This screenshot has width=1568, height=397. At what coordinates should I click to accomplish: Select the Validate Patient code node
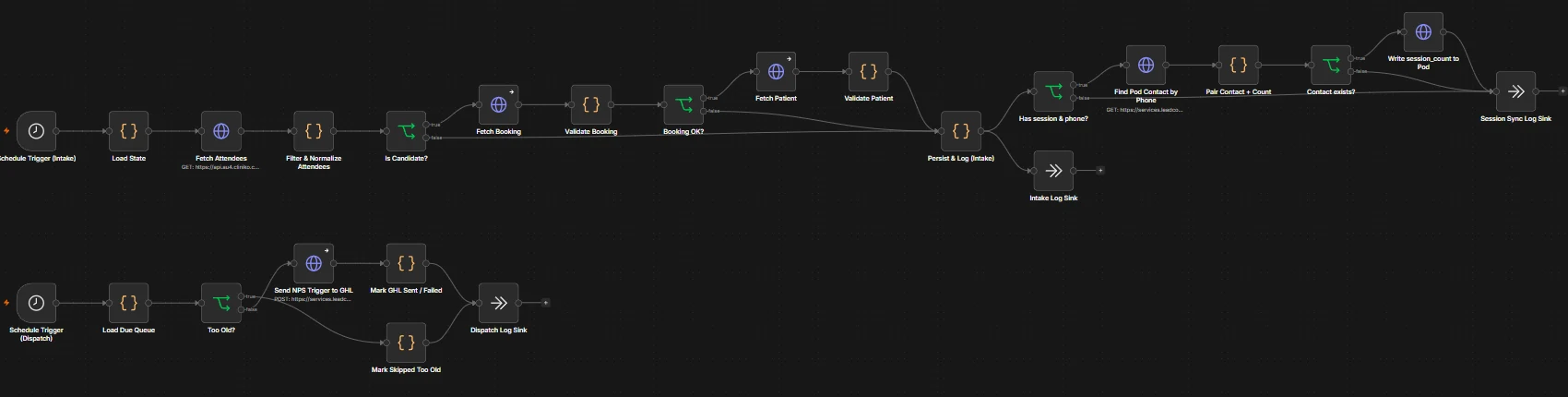[x=868, y=72]
